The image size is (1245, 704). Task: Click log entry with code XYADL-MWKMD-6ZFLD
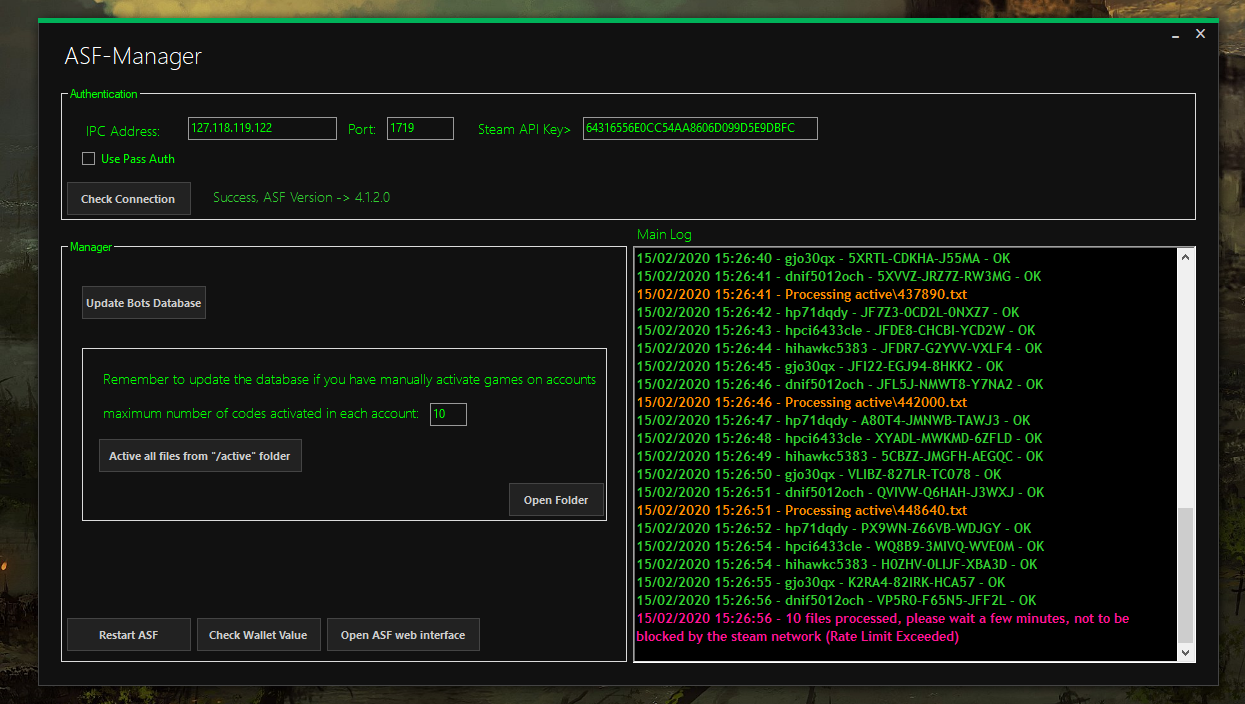point(839,438)
